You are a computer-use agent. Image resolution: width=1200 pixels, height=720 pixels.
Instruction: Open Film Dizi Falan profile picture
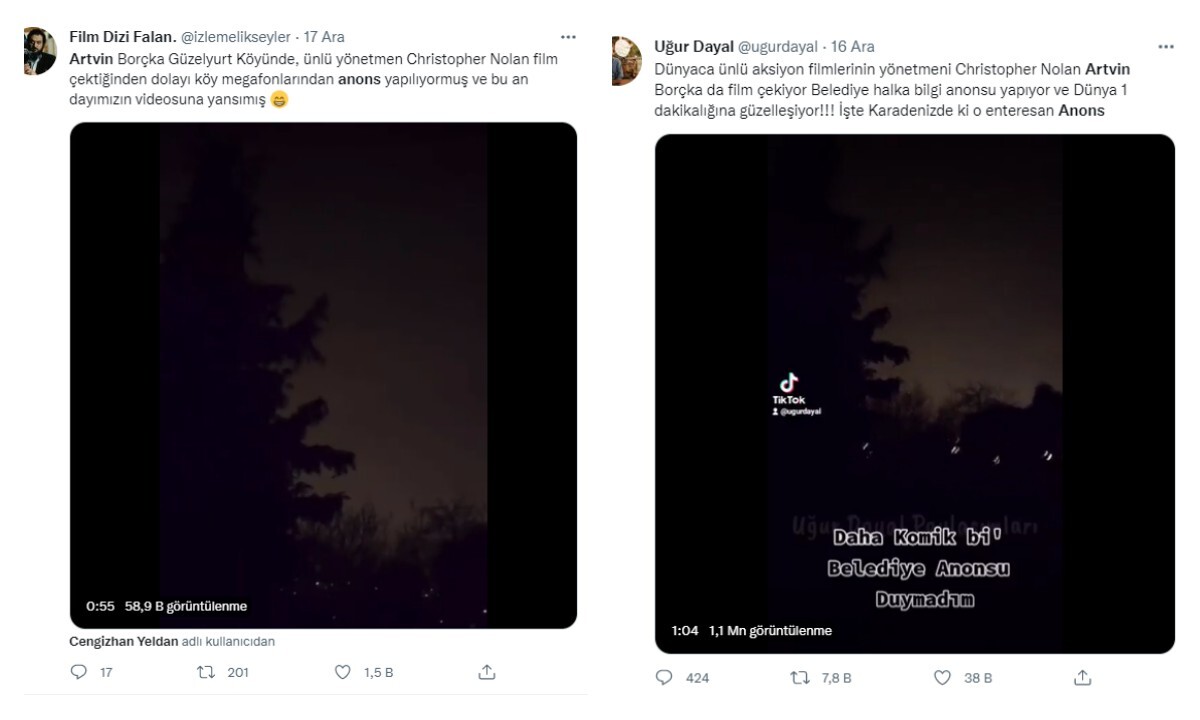pyautogui.click(x=40, y=51)
